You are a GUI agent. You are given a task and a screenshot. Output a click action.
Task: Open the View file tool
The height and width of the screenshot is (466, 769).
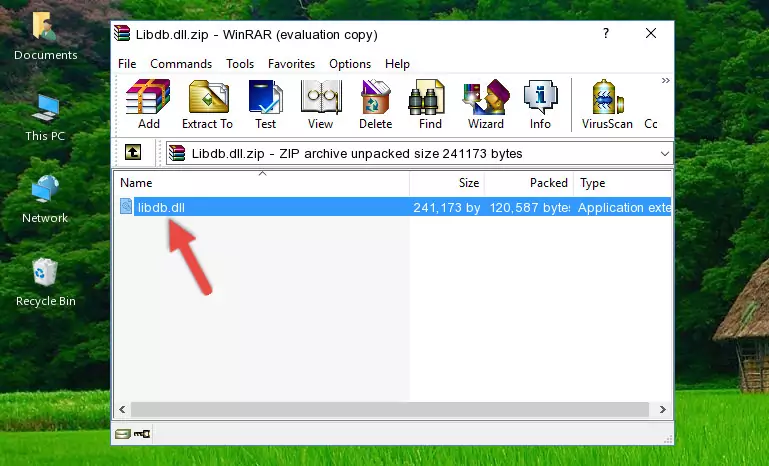tap(321, 104)
